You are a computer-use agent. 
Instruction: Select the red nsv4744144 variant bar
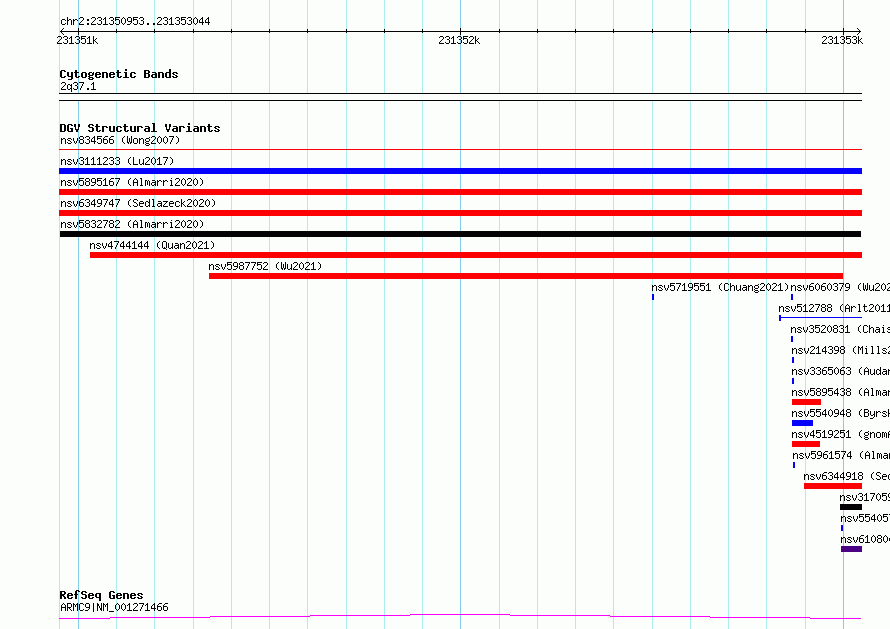[476, 255]
